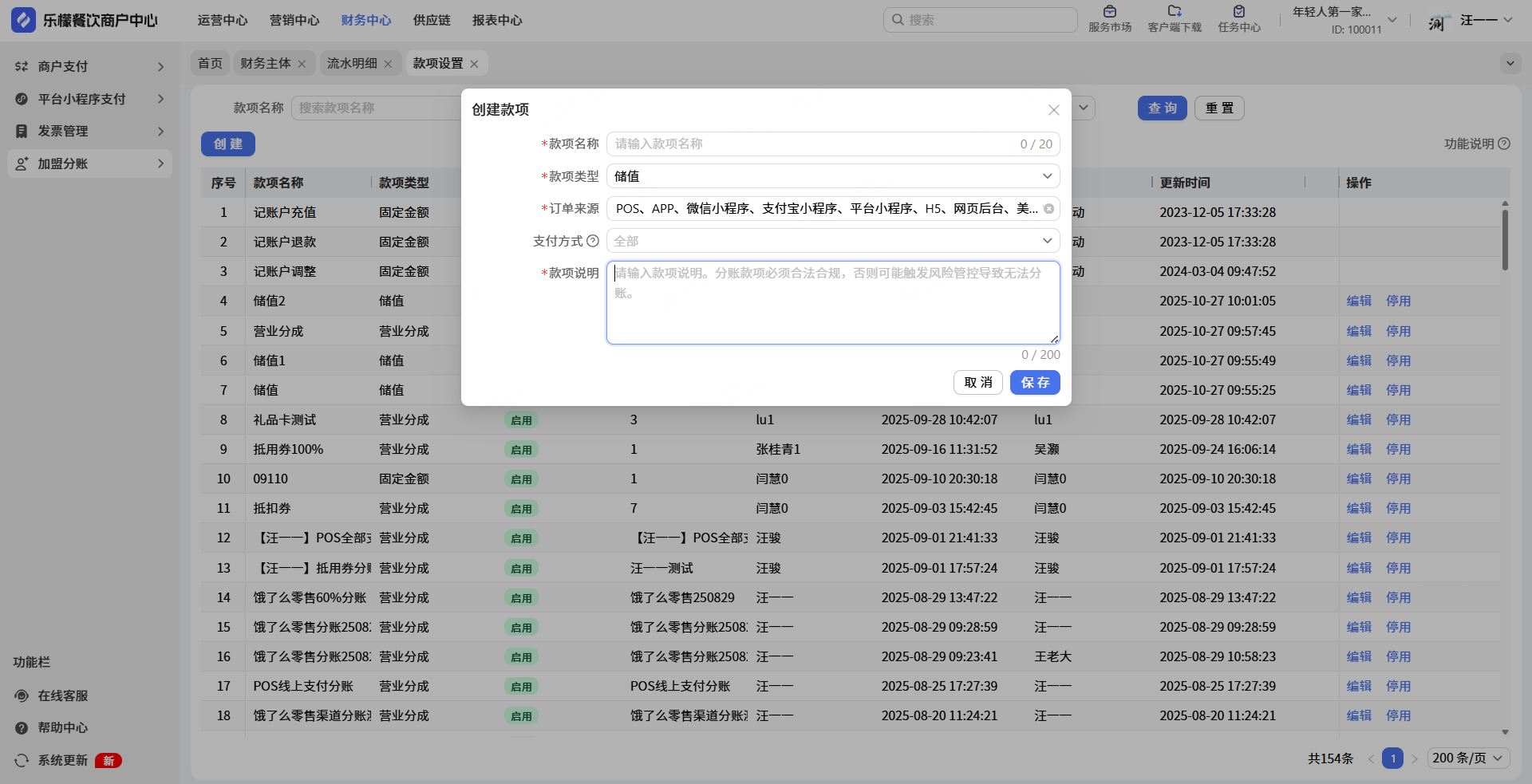Screen dimensions: 1532x784
Task: Click 编辑 link for row 抵用券100%
Action: pyautogui.click(x=1359, y=449)
